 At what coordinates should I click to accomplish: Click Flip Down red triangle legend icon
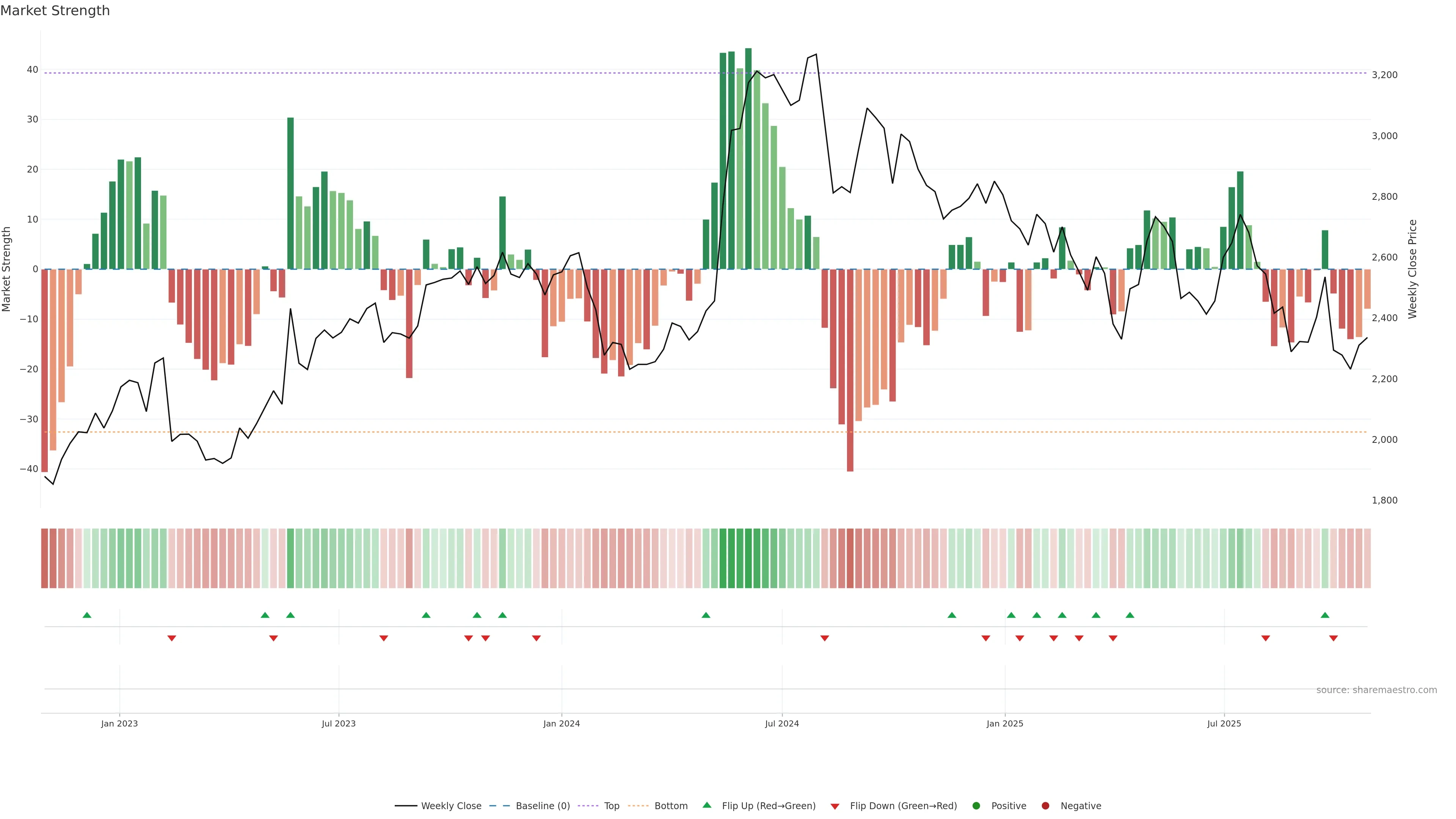[x=835, y=806]
